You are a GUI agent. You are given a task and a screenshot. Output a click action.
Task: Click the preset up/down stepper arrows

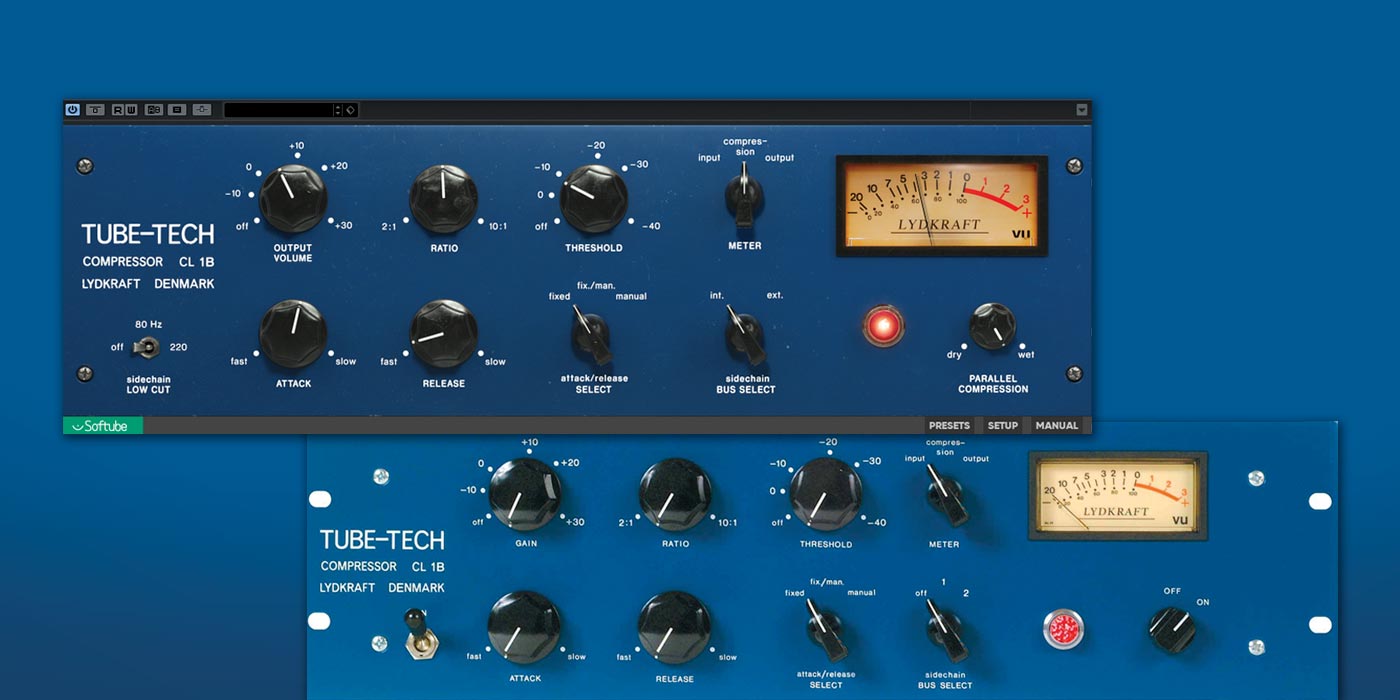[338, 110]
